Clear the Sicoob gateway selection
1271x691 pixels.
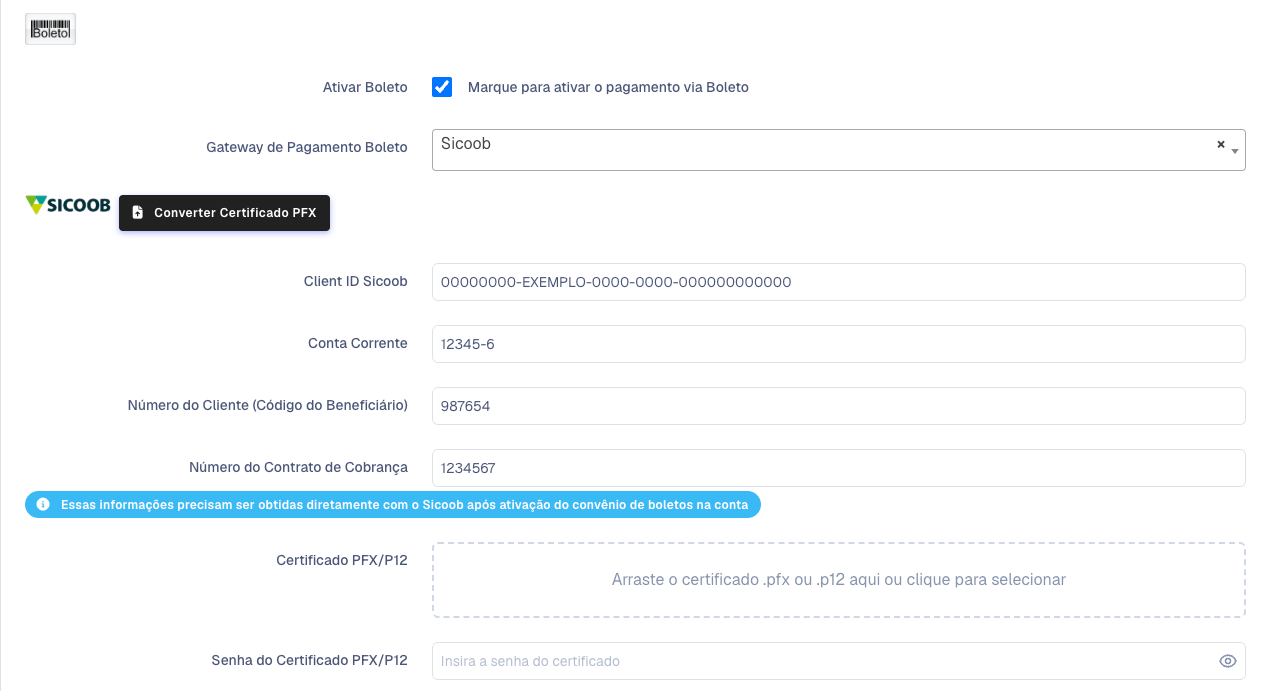coord(1220,144)
